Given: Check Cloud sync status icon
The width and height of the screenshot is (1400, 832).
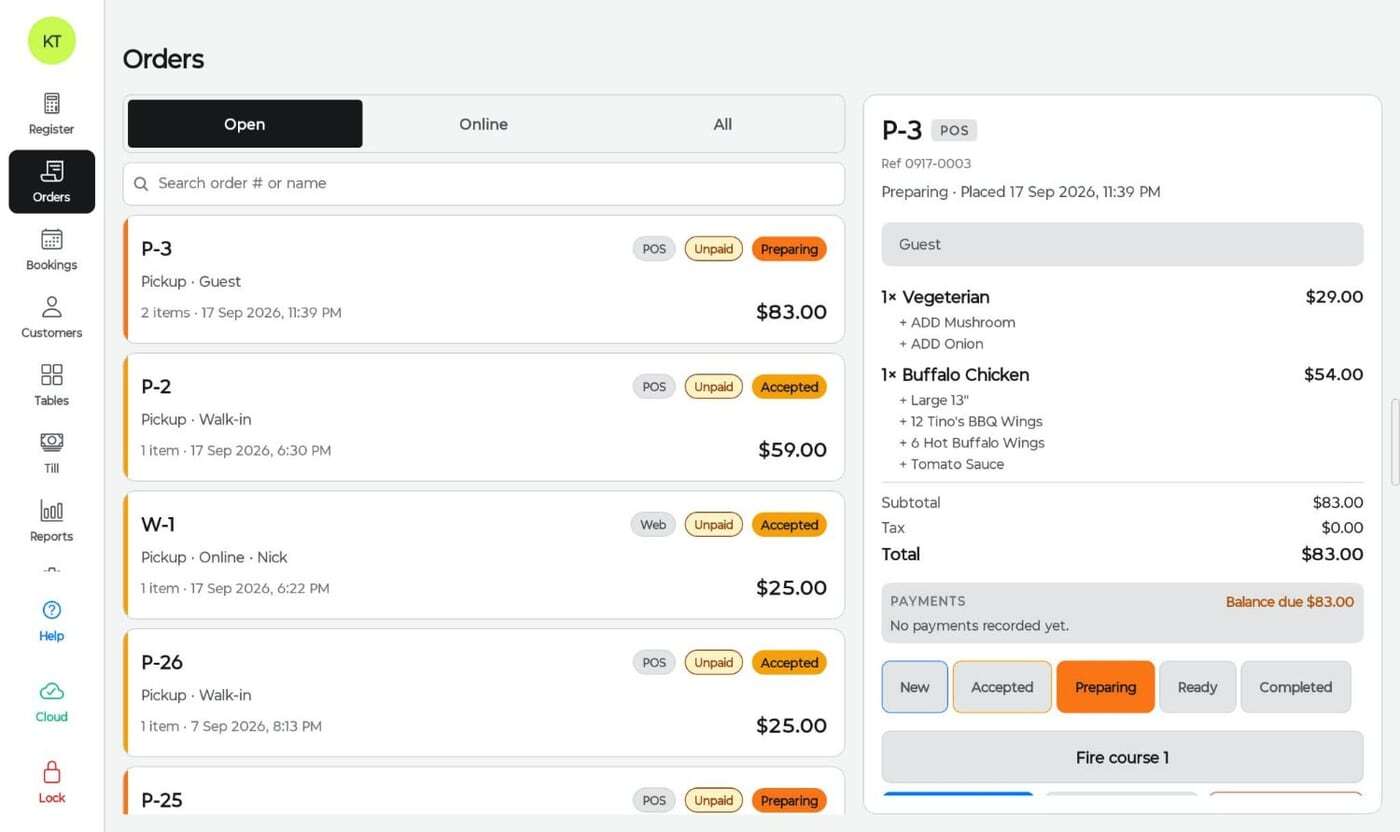Looking at the screenshot, I should 52,691.
